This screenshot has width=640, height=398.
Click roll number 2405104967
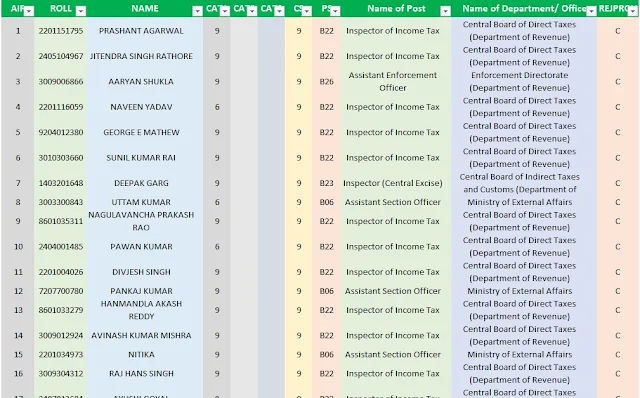pos(61,56)
